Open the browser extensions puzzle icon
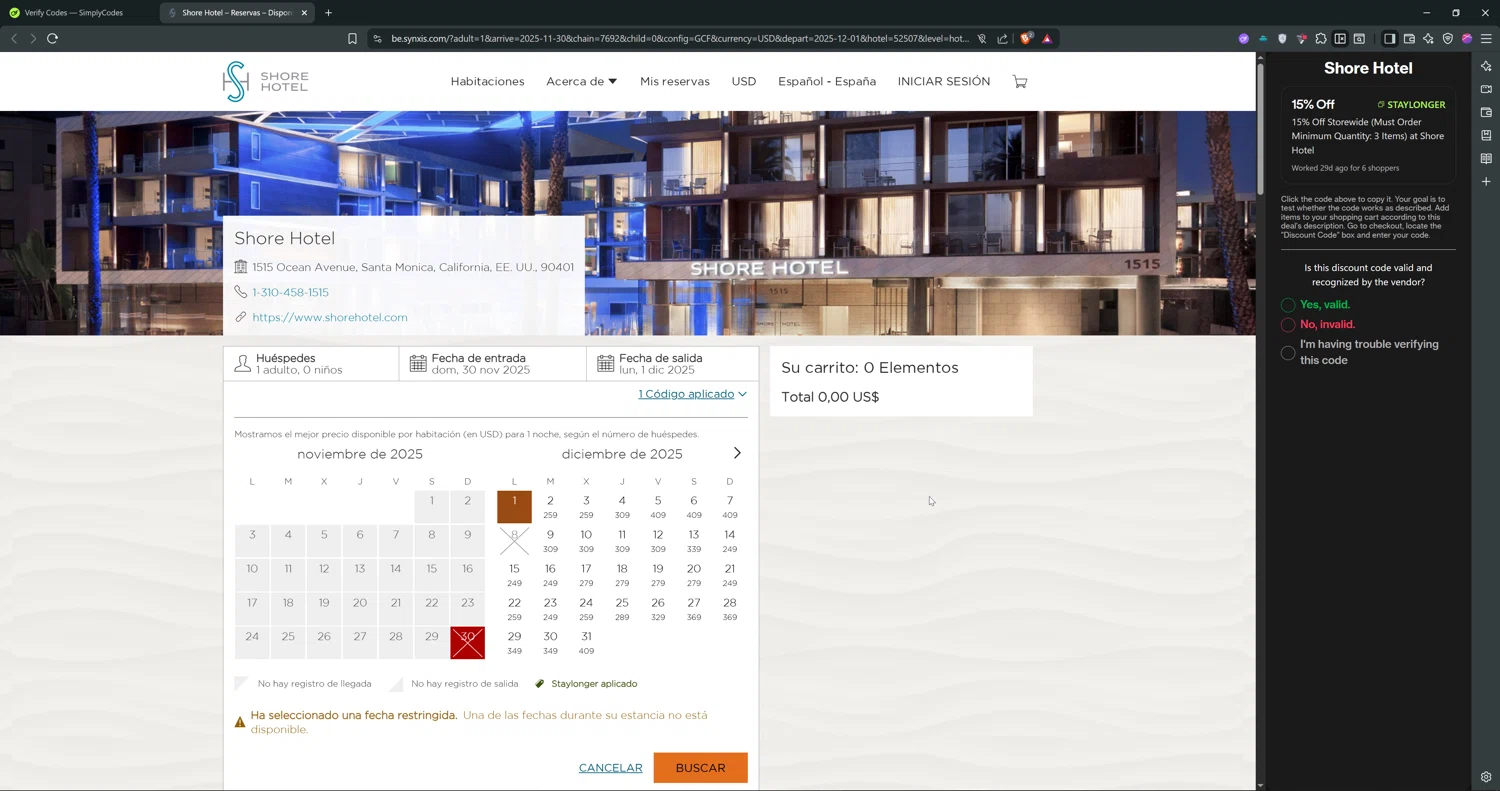This screenshot has width=1500, height=791. [x=1321, y=39]
